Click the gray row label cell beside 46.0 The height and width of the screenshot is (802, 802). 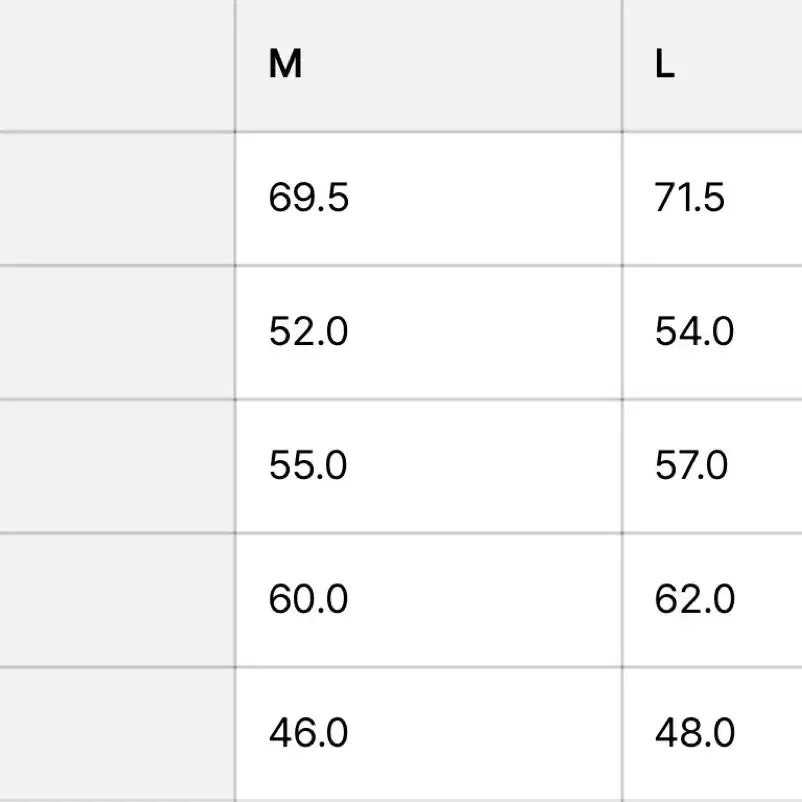point(117,734)
